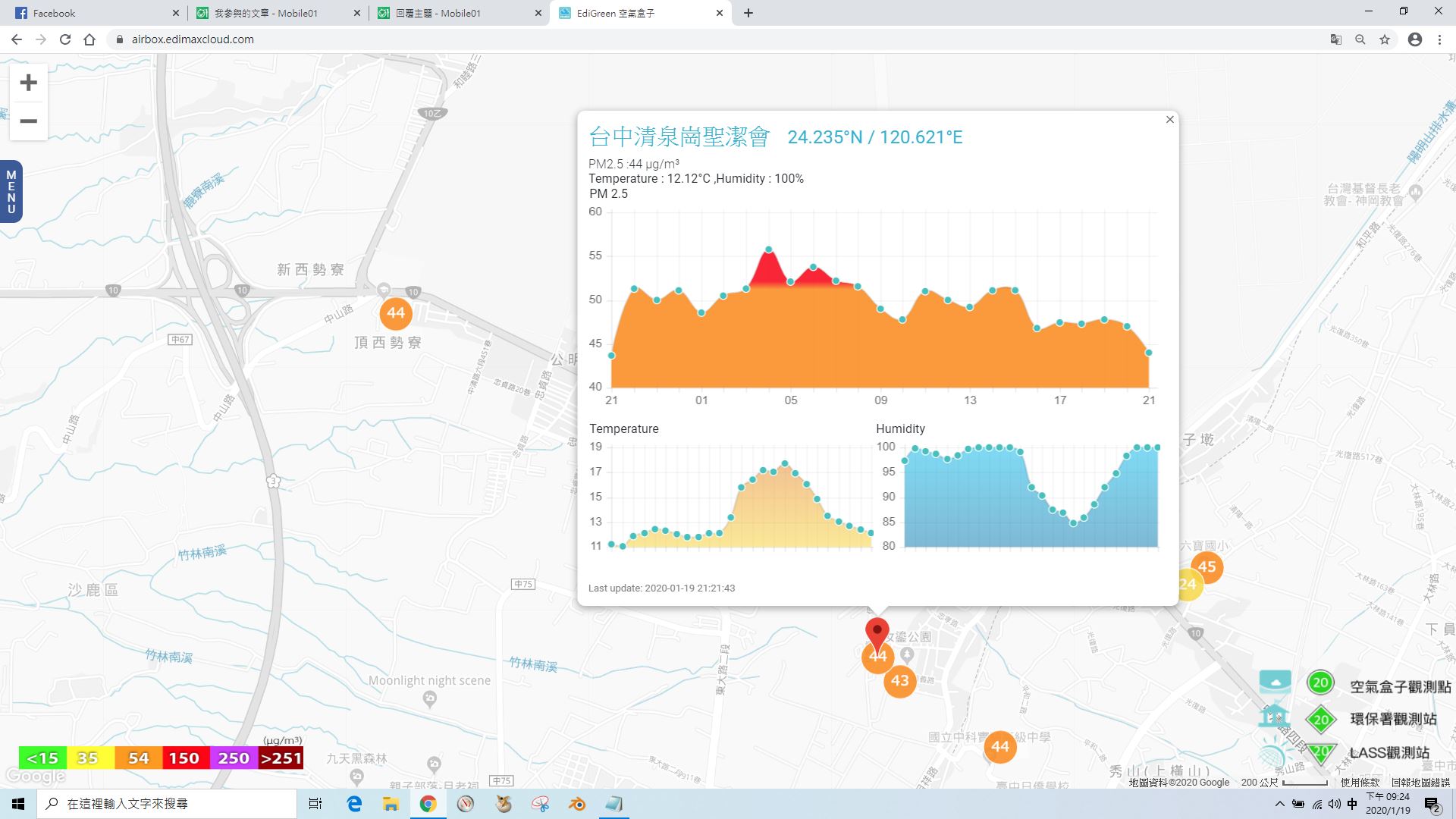Toggle the 空氣盒子觀測點 airbox layer icon
Image resolution: width=1456 pixels, height=819 pixels.
[x=1275, y=682]
